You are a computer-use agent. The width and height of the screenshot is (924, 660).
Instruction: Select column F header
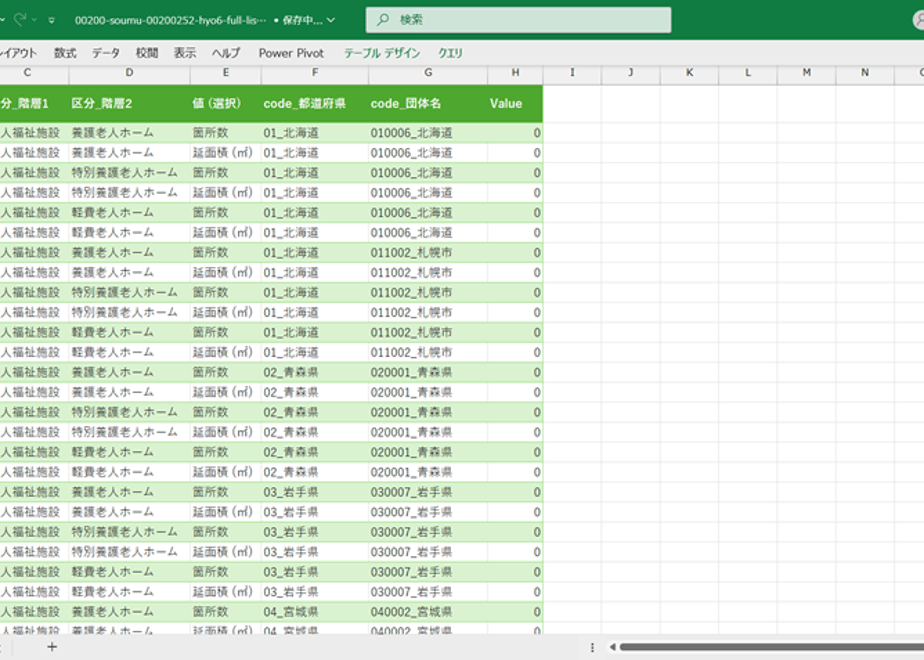pos(315,73)
